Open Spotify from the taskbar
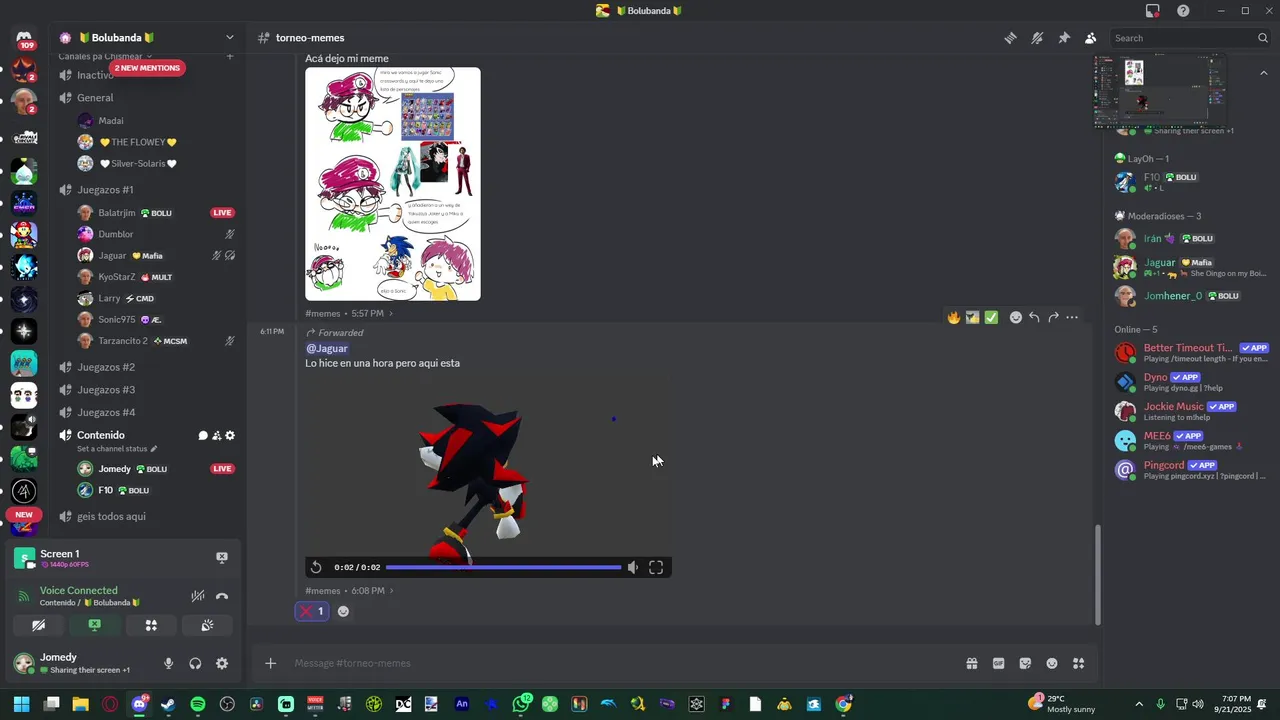The width and height of the screenshot is (1280, 720). click(x=198, y=704)
